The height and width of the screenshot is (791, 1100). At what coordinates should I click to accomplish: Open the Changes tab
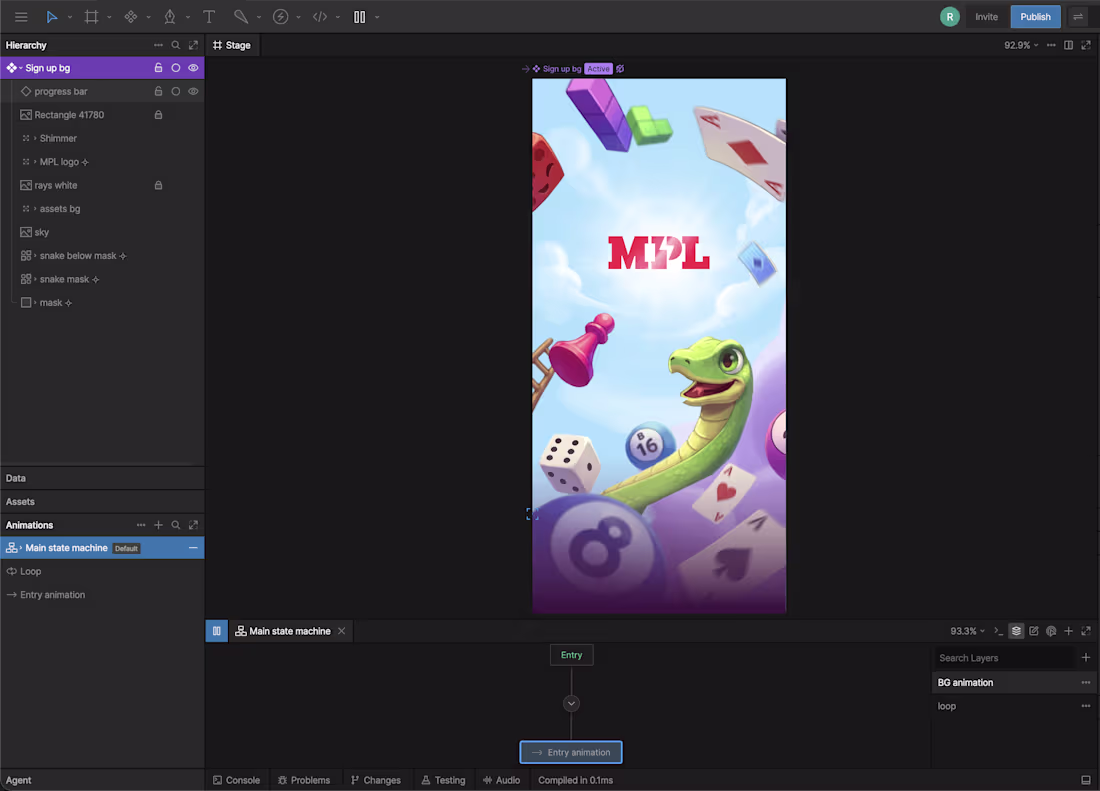pyautogui.click(x=375, y=780)
